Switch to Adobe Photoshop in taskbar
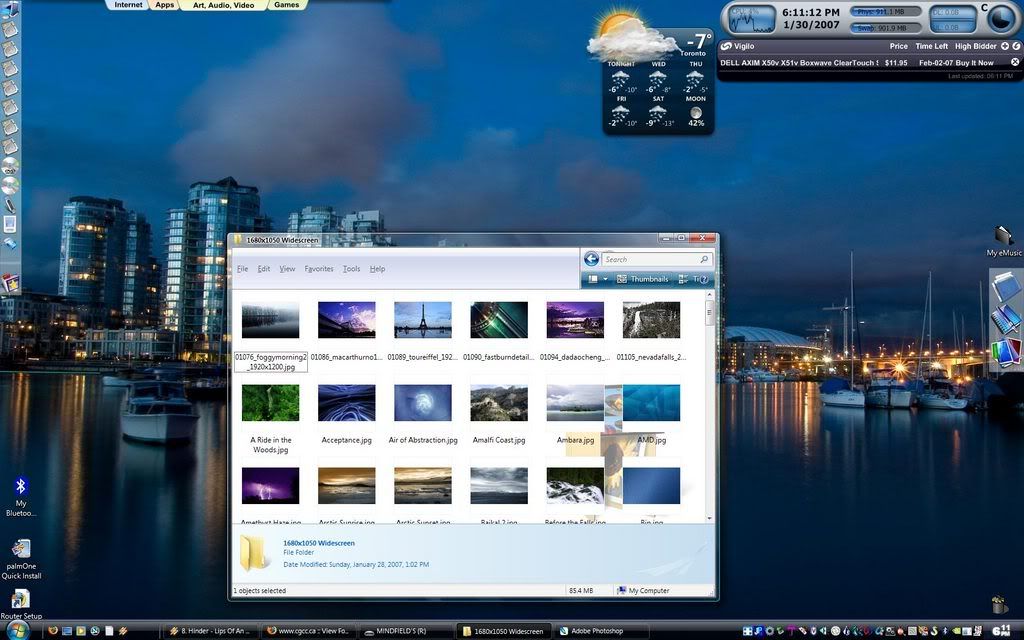Image resolution: width=1024 pixels, height=640 pixels. coord(596,631)
